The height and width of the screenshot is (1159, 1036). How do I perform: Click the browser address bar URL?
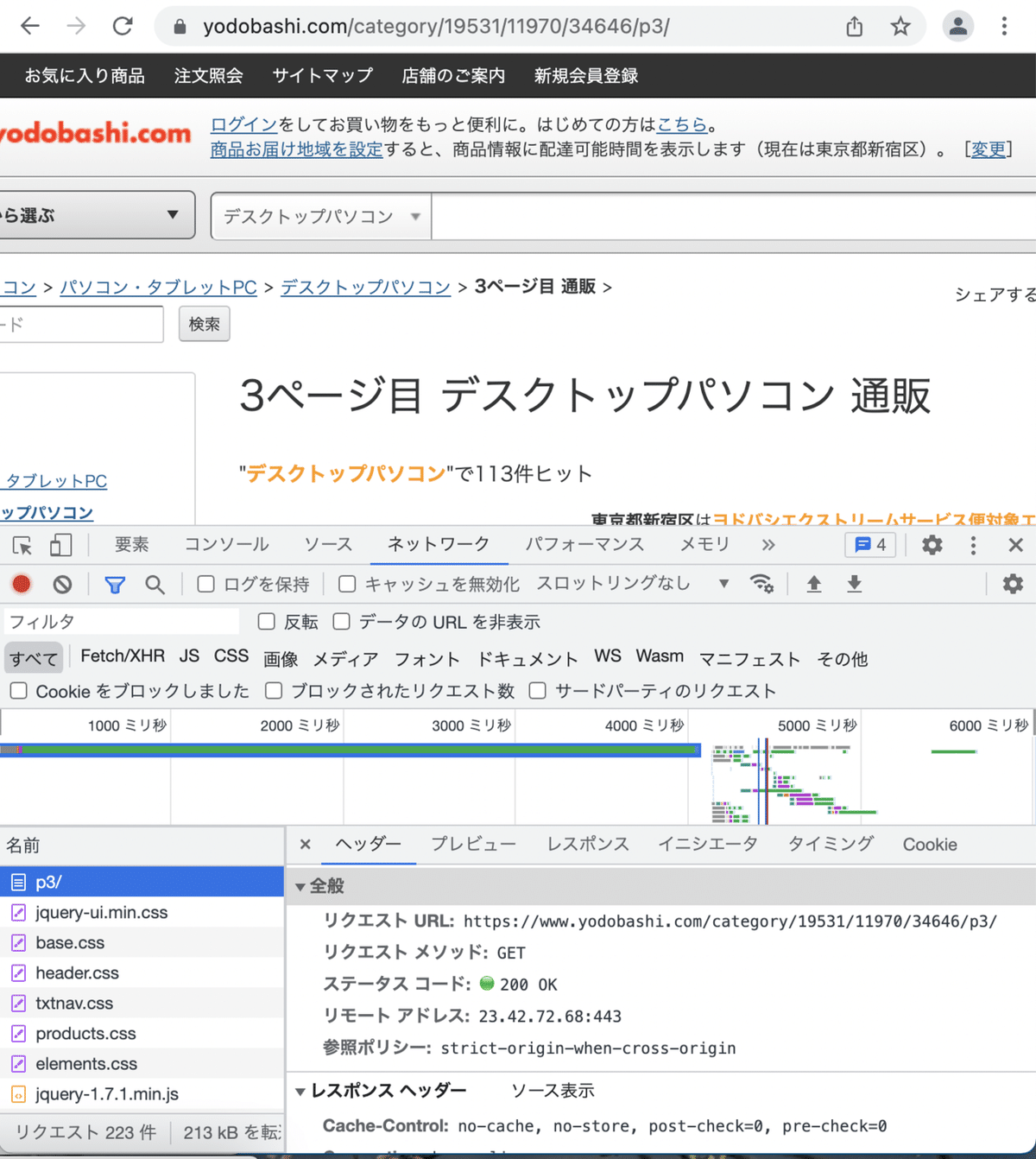(x=436, y=27)
